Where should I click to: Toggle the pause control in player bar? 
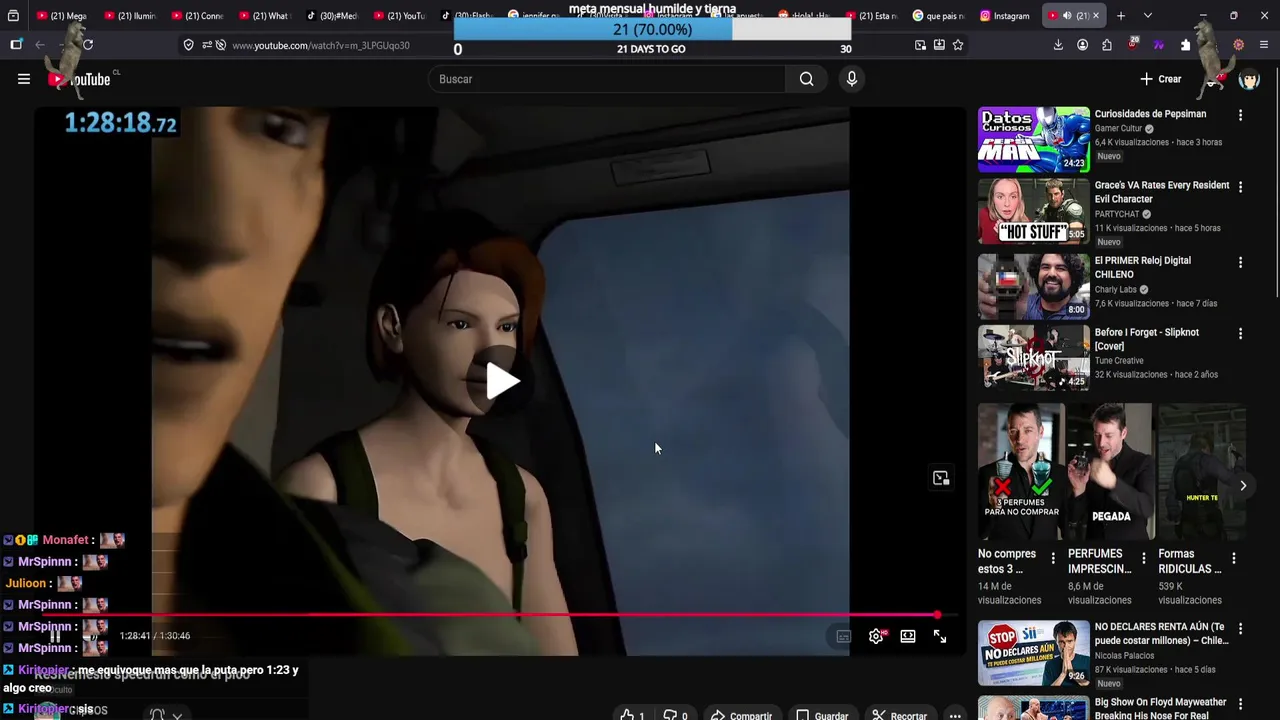pyautogui.click(x=55, y=636)
